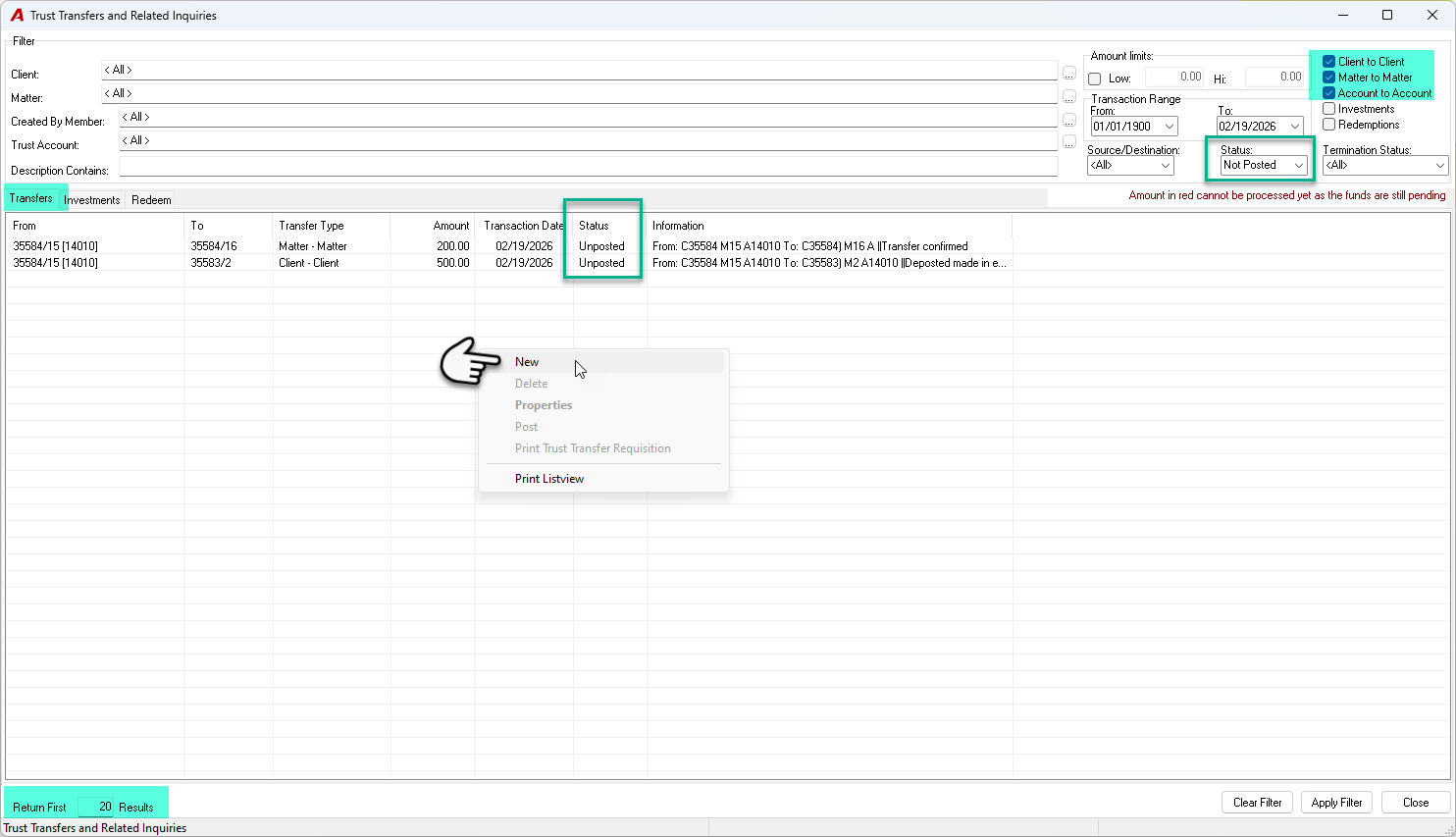Open the browse button for Trust Account
Screen dimensions: 1456x837
[x=1069, y=143]
